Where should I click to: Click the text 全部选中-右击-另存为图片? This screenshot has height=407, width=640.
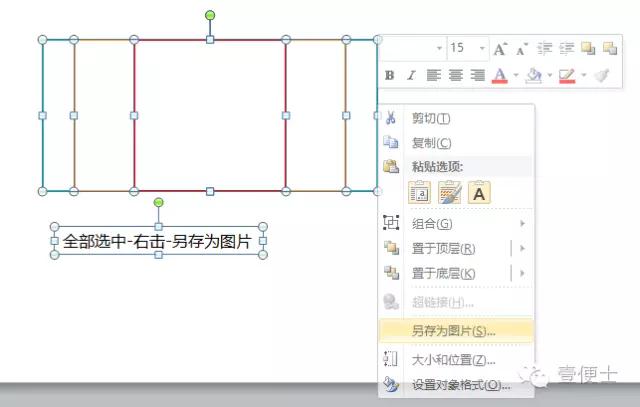tap(157, 241)
